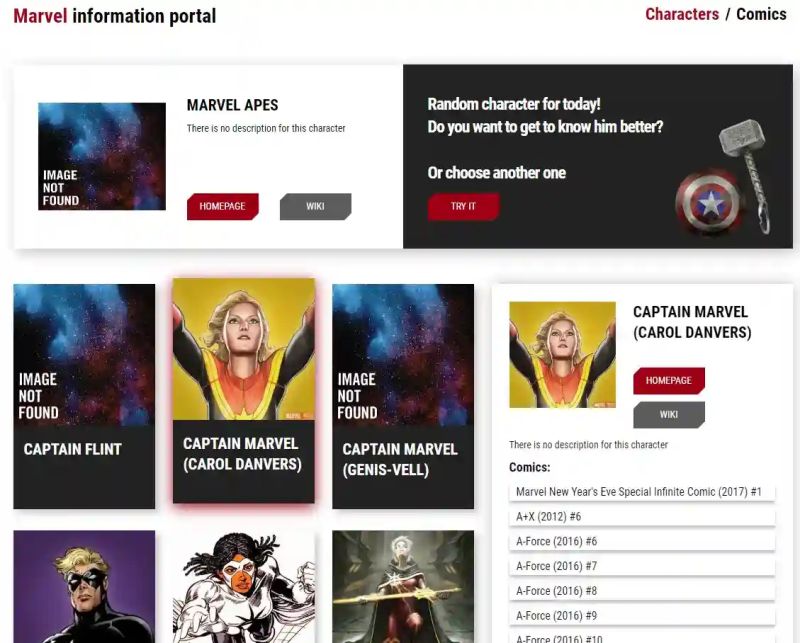The width and height of the screenshot is (800, 643).
Task: Click the Carol Danvers portrait in details panel
Action: (562, 355)
